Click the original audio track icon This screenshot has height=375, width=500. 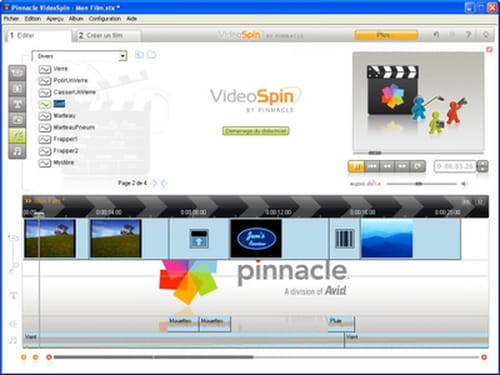[13, 268]
